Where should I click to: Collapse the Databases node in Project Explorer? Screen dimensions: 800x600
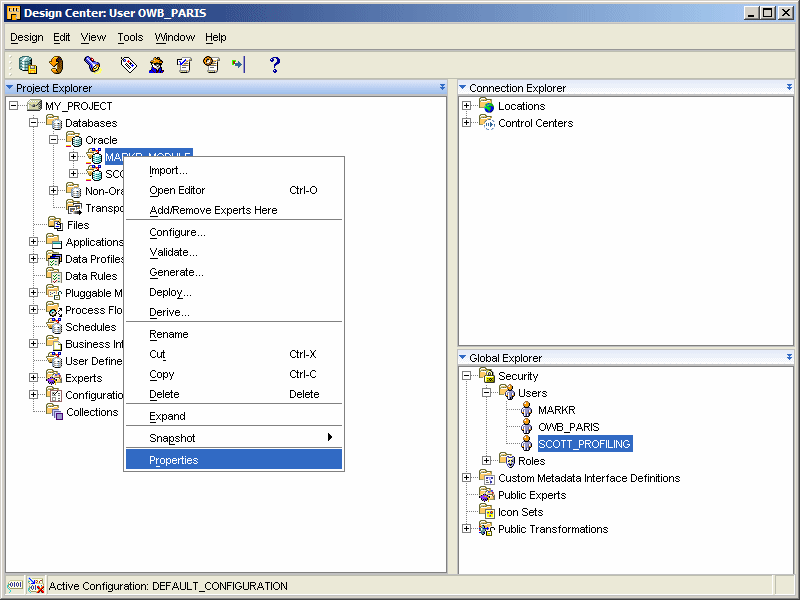click(34, 123)
